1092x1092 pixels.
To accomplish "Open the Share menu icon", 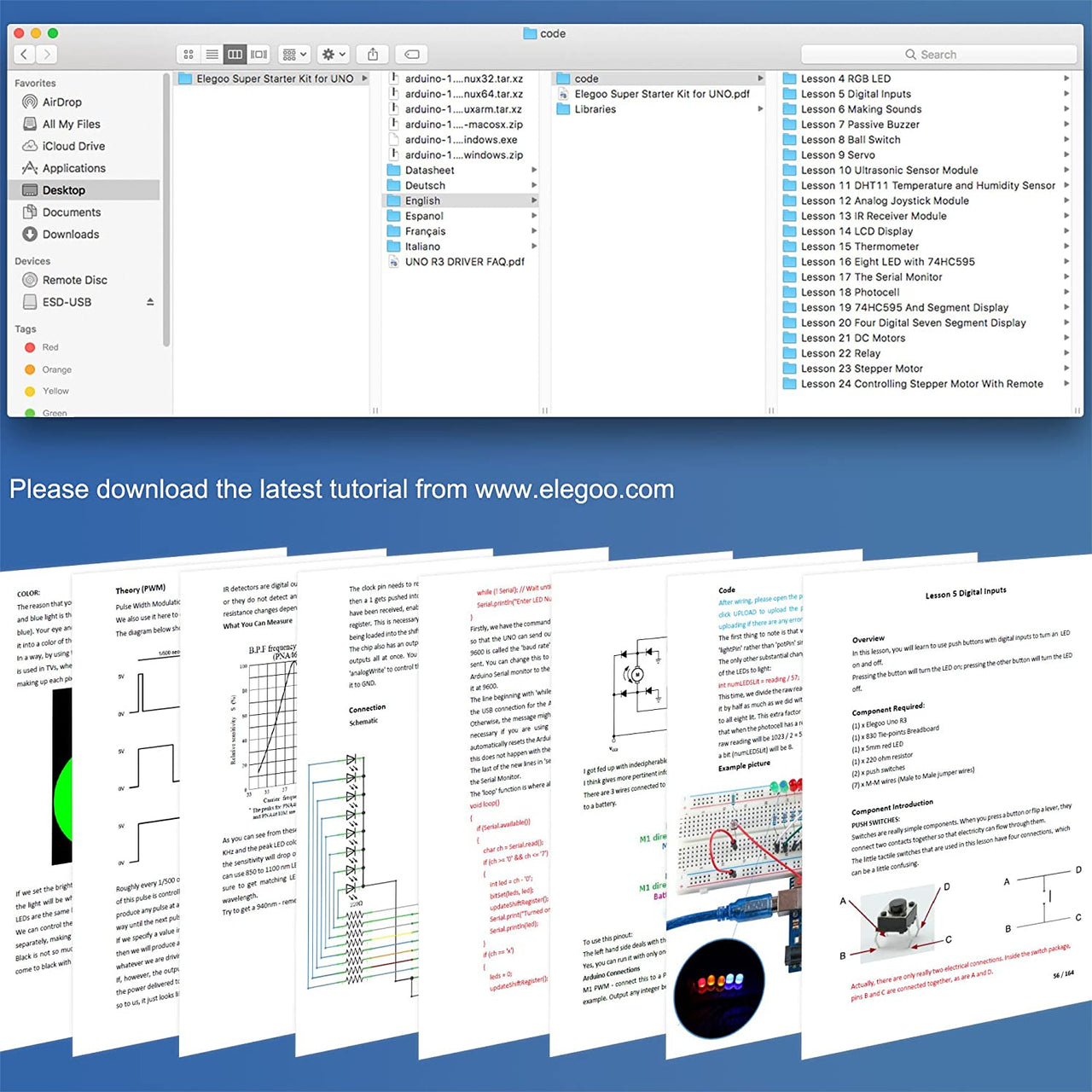I will point(371,54).
